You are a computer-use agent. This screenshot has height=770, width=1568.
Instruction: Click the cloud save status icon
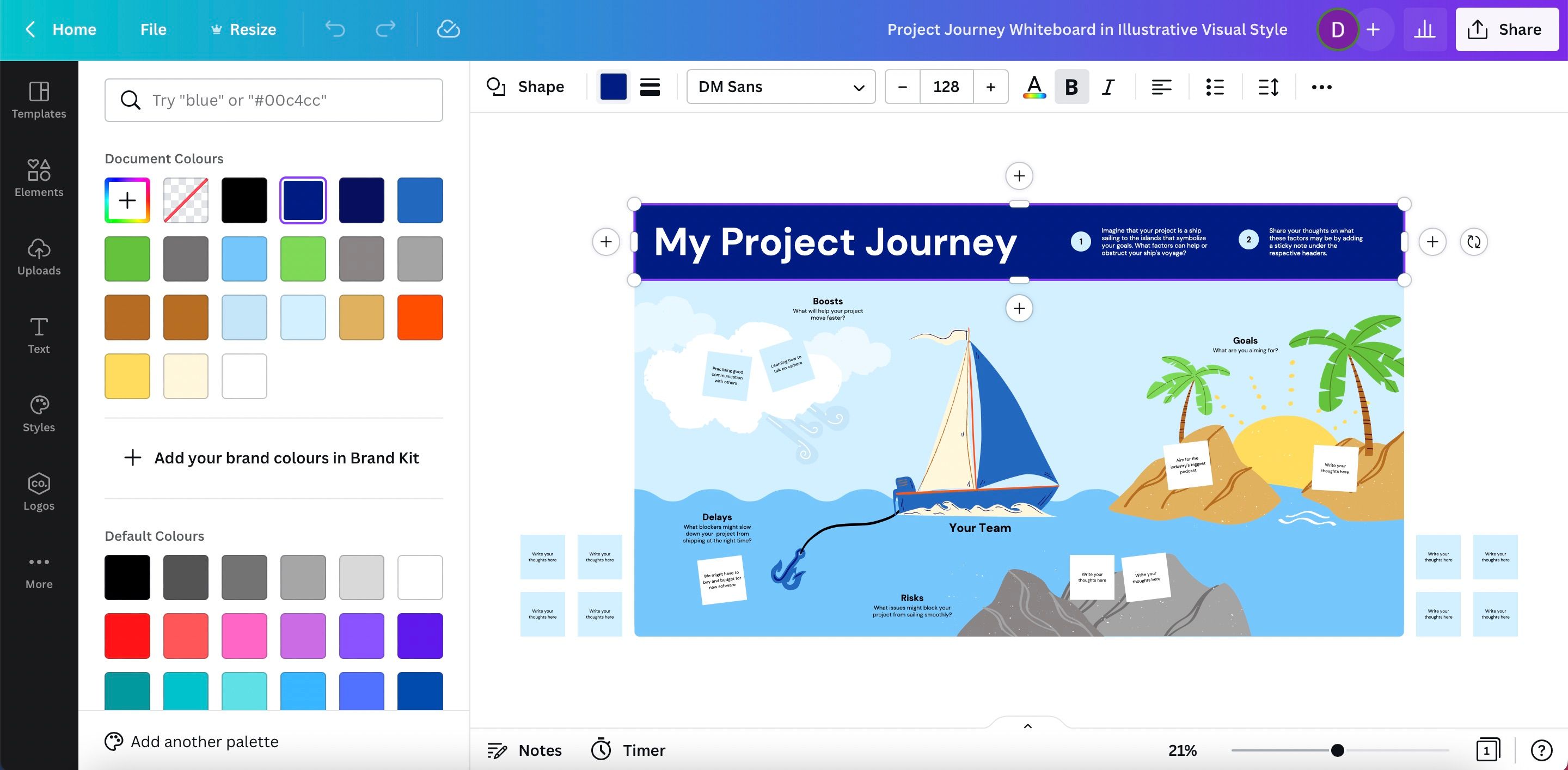pos(448,29)
